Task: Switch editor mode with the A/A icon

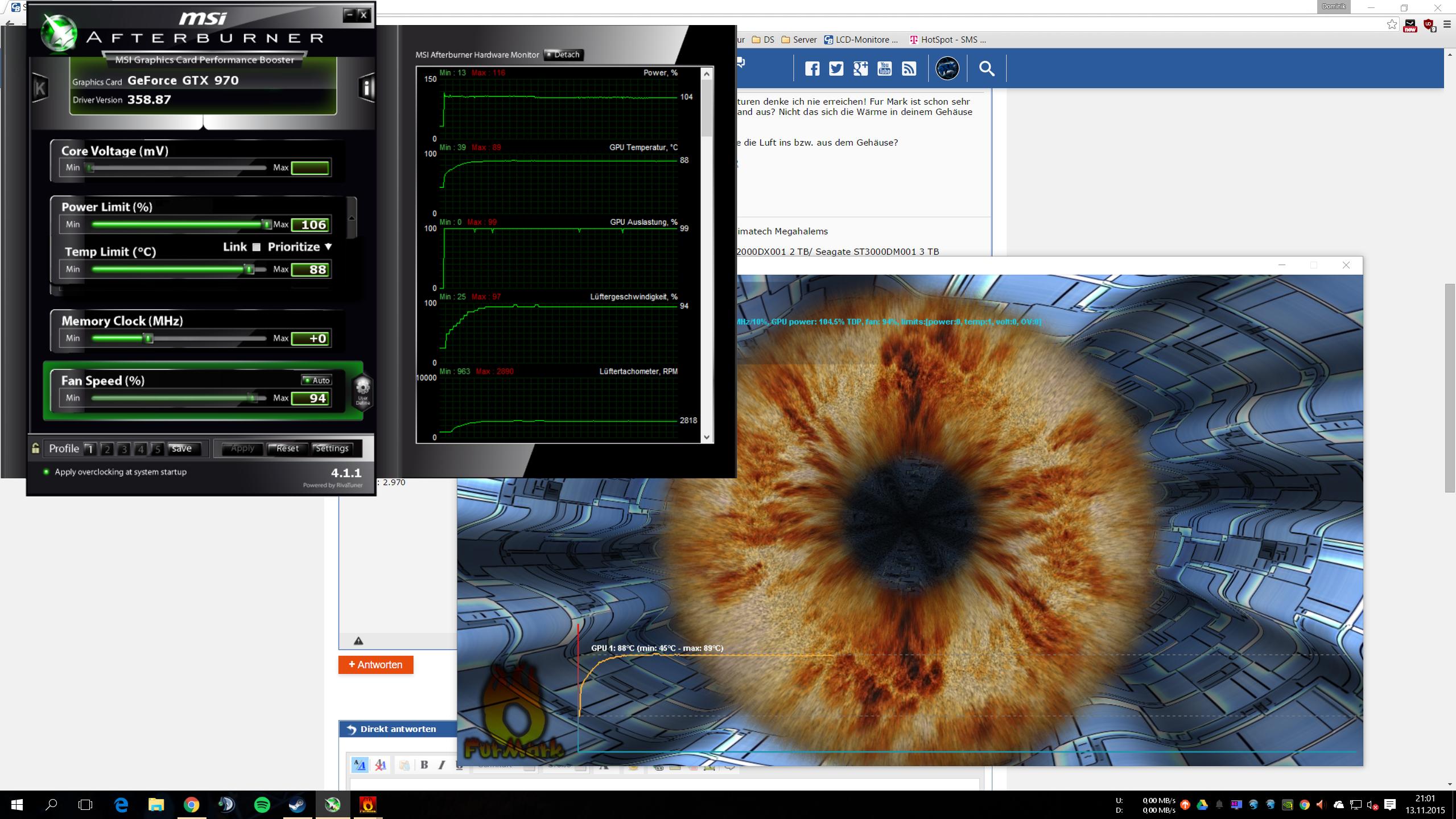Action: pyautogui.click(x=360, y=765)
